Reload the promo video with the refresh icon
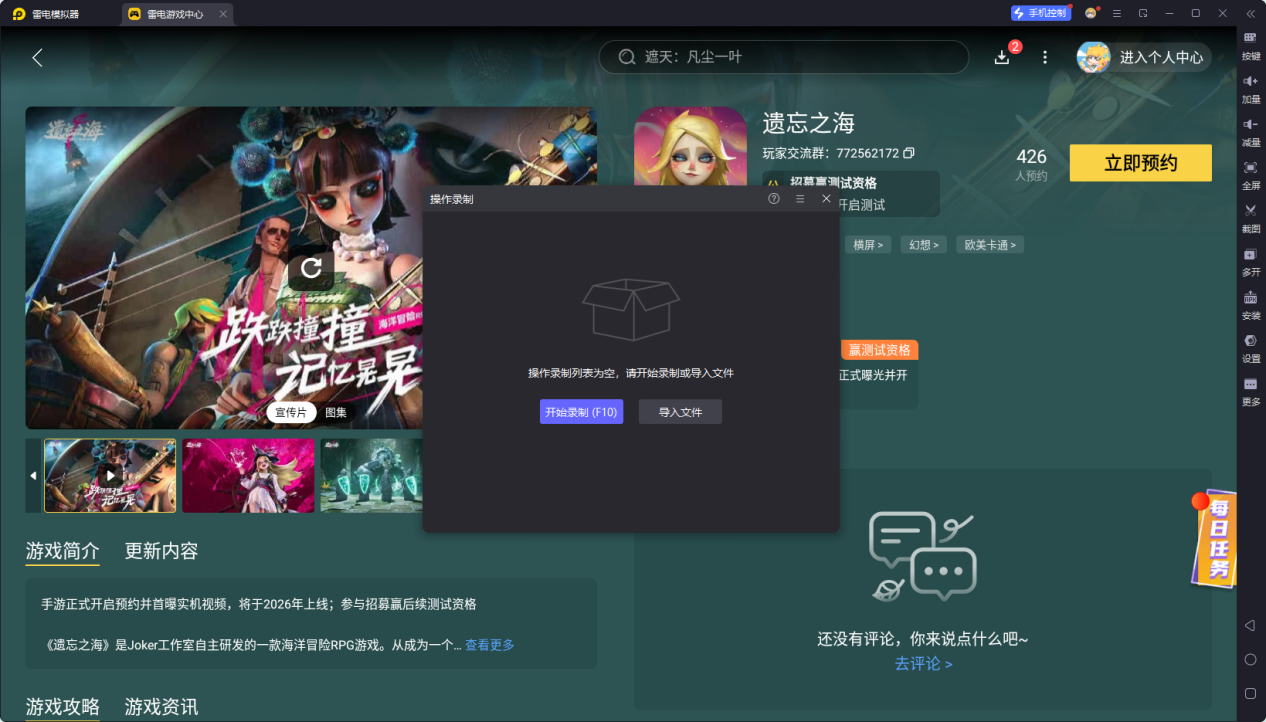The image size is (1266, 722). (x=311, y=267)
